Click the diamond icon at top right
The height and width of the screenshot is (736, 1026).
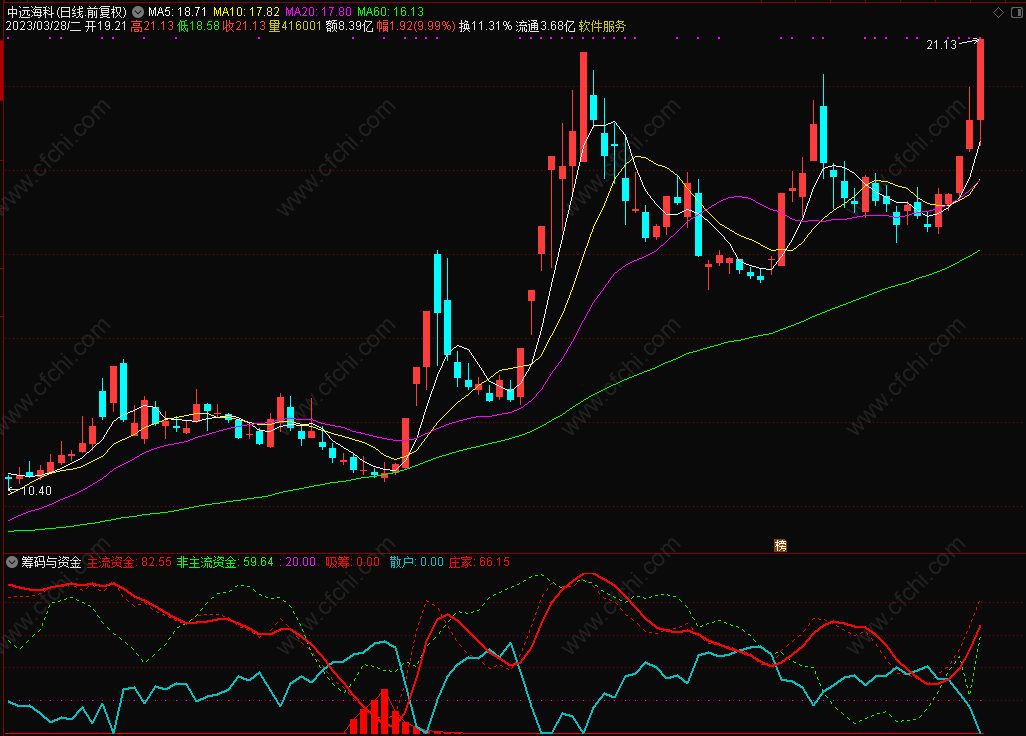(999, 12)
